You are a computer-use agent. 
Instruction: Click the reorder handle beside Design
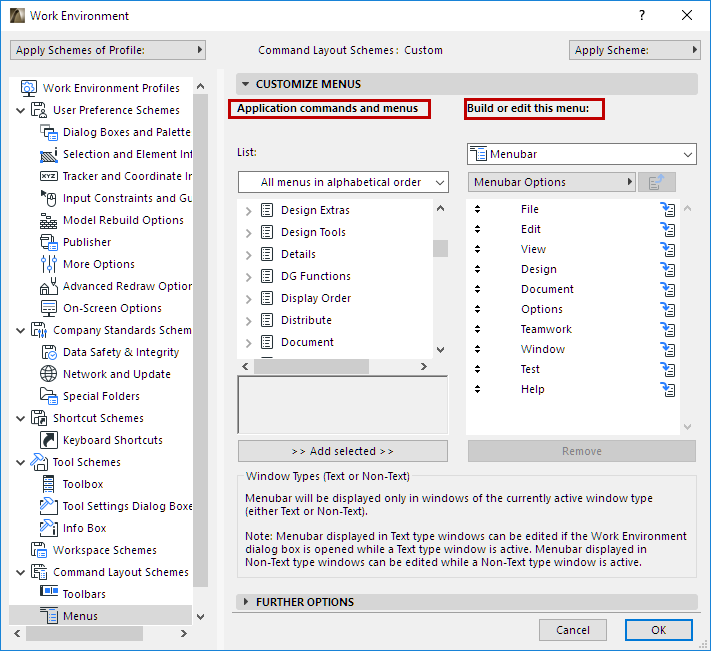click(x=477, y=269)
